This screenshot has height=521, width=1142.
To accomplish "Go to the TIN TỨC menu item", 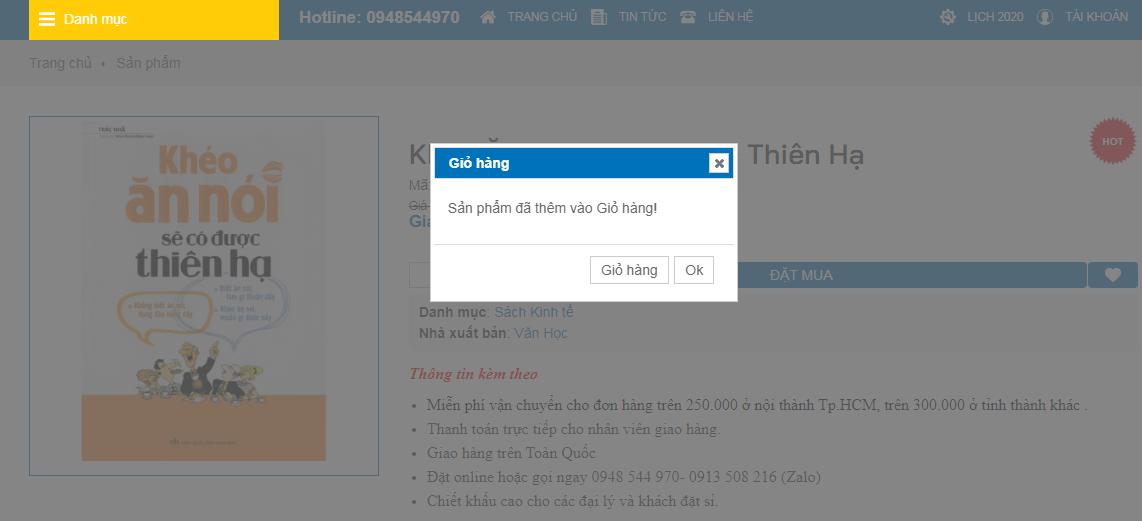I will 644,17.
